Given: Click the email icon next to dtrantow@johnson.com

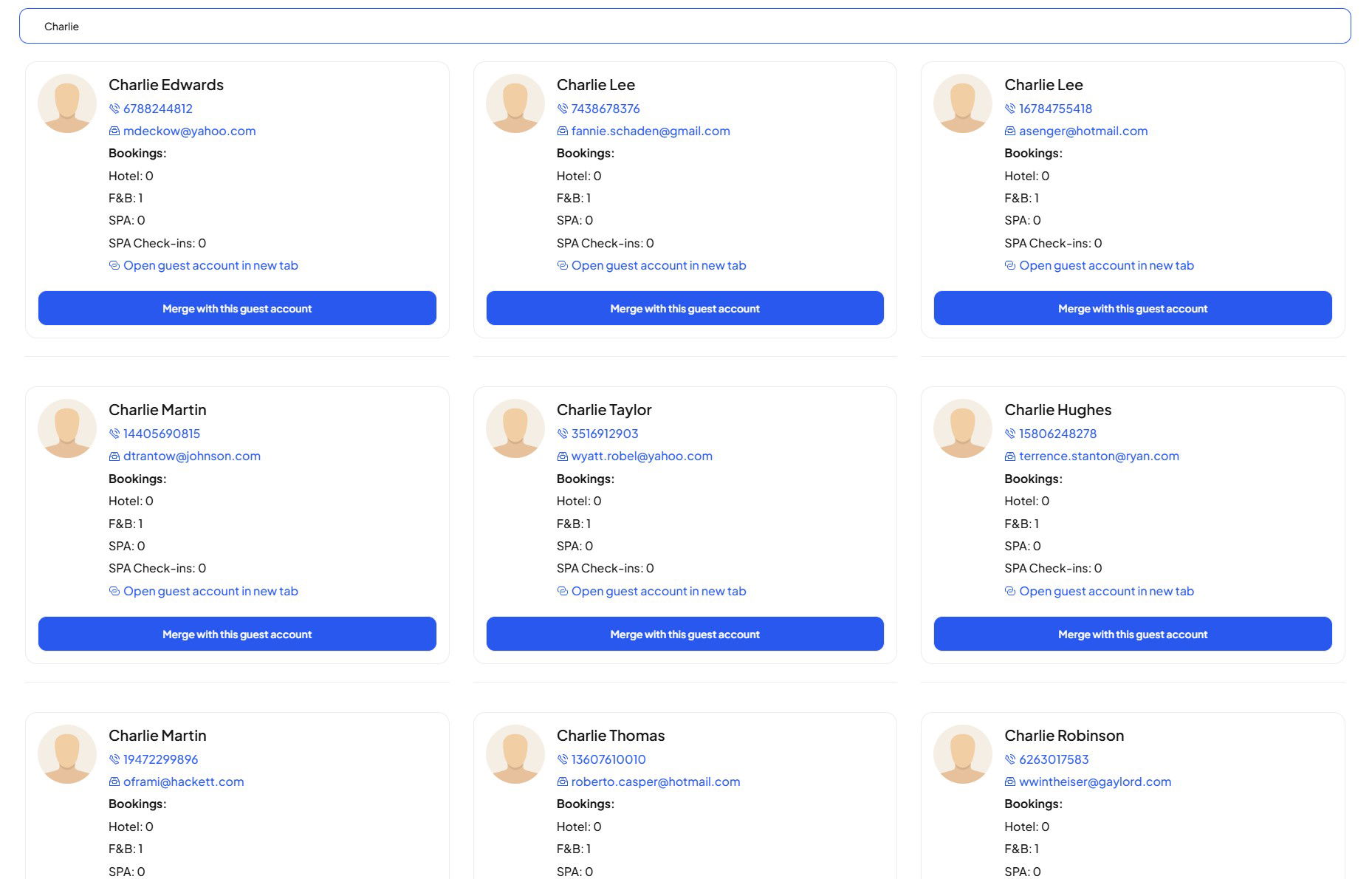Looking at the screenshot, I should 114,456.
